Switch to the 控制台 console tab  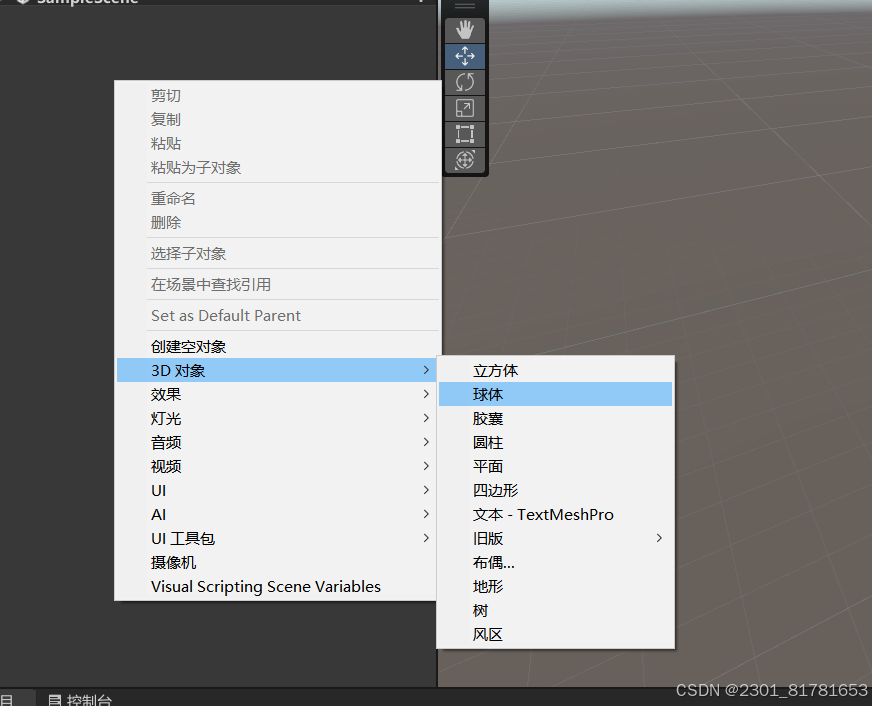tap(81, 699)
